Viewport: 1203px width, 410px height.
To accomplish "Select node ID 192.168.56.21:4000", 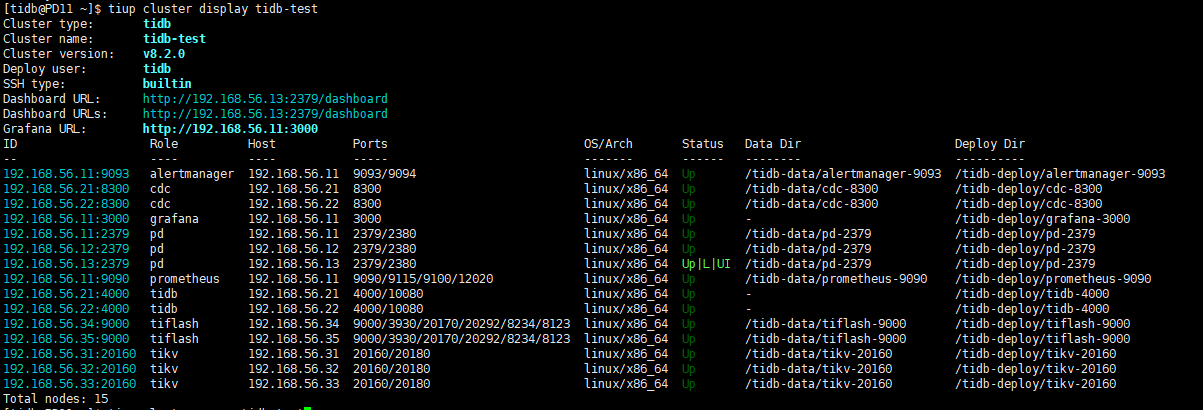I will (x=66, y=294).
